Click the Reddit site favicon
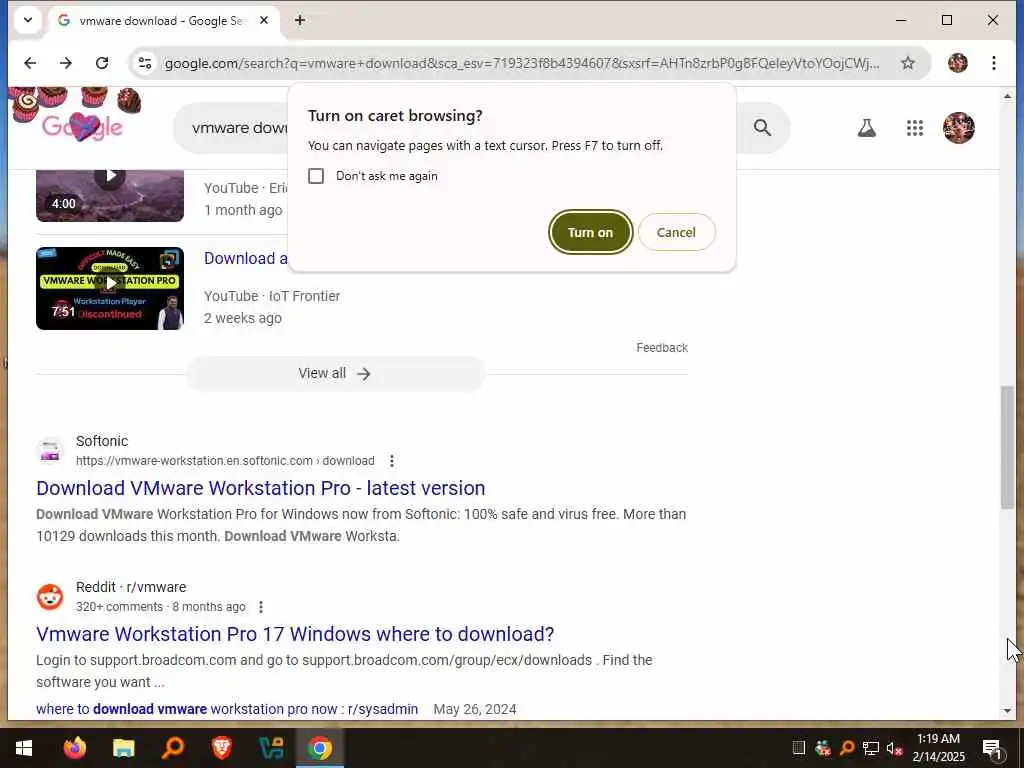Viewport: 1024px width, 768px height. [x=50, y=597]
